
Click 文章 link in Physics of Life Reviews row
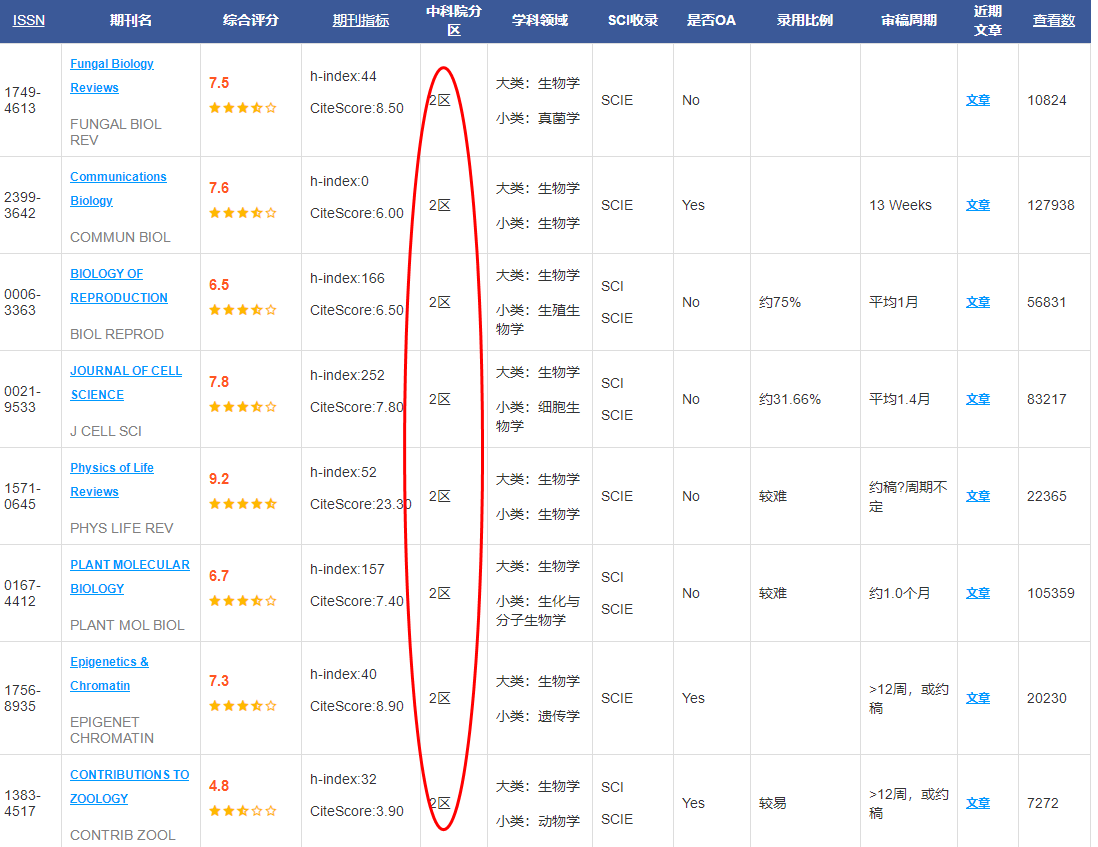(x=977, y=496)
